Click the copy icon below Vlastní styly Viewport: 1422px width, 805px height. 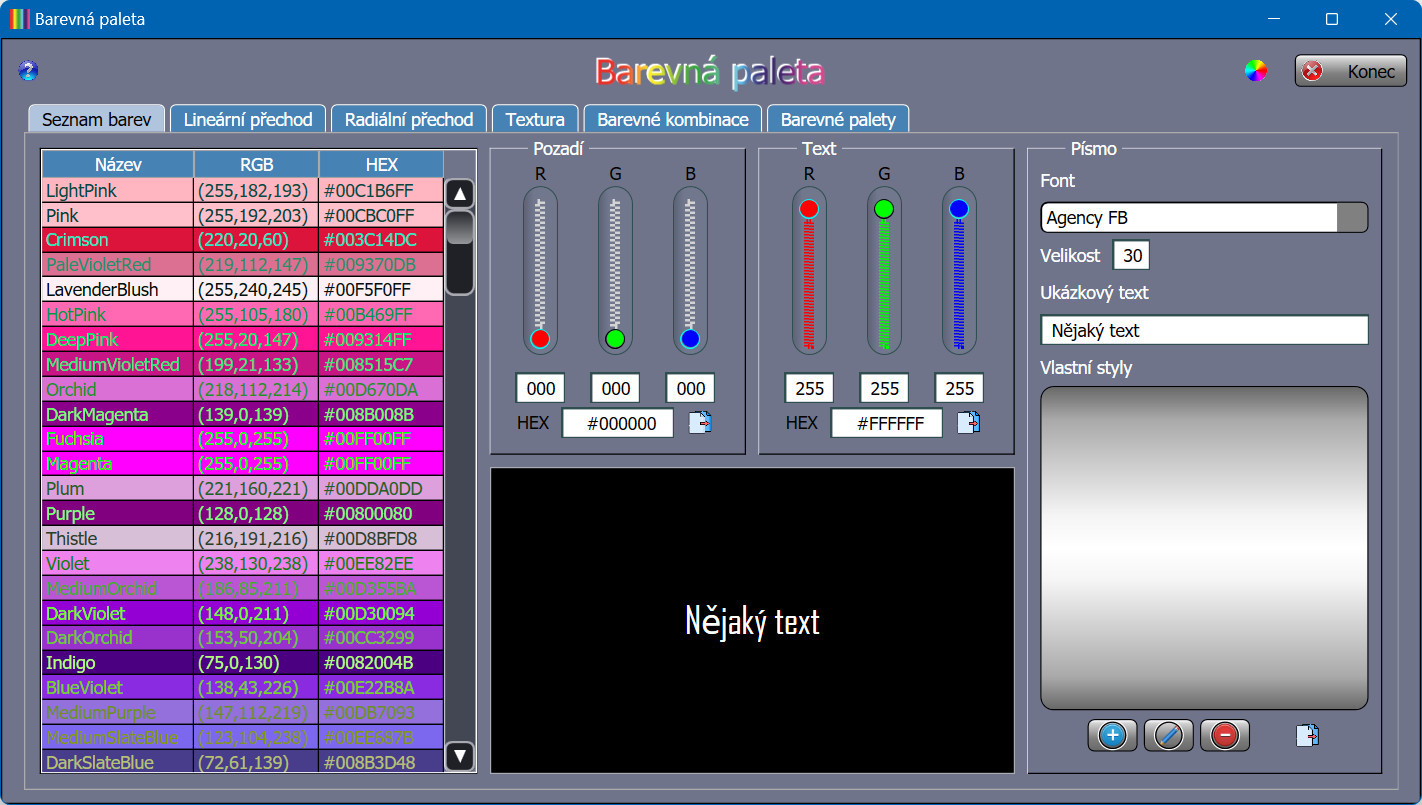1307,736
